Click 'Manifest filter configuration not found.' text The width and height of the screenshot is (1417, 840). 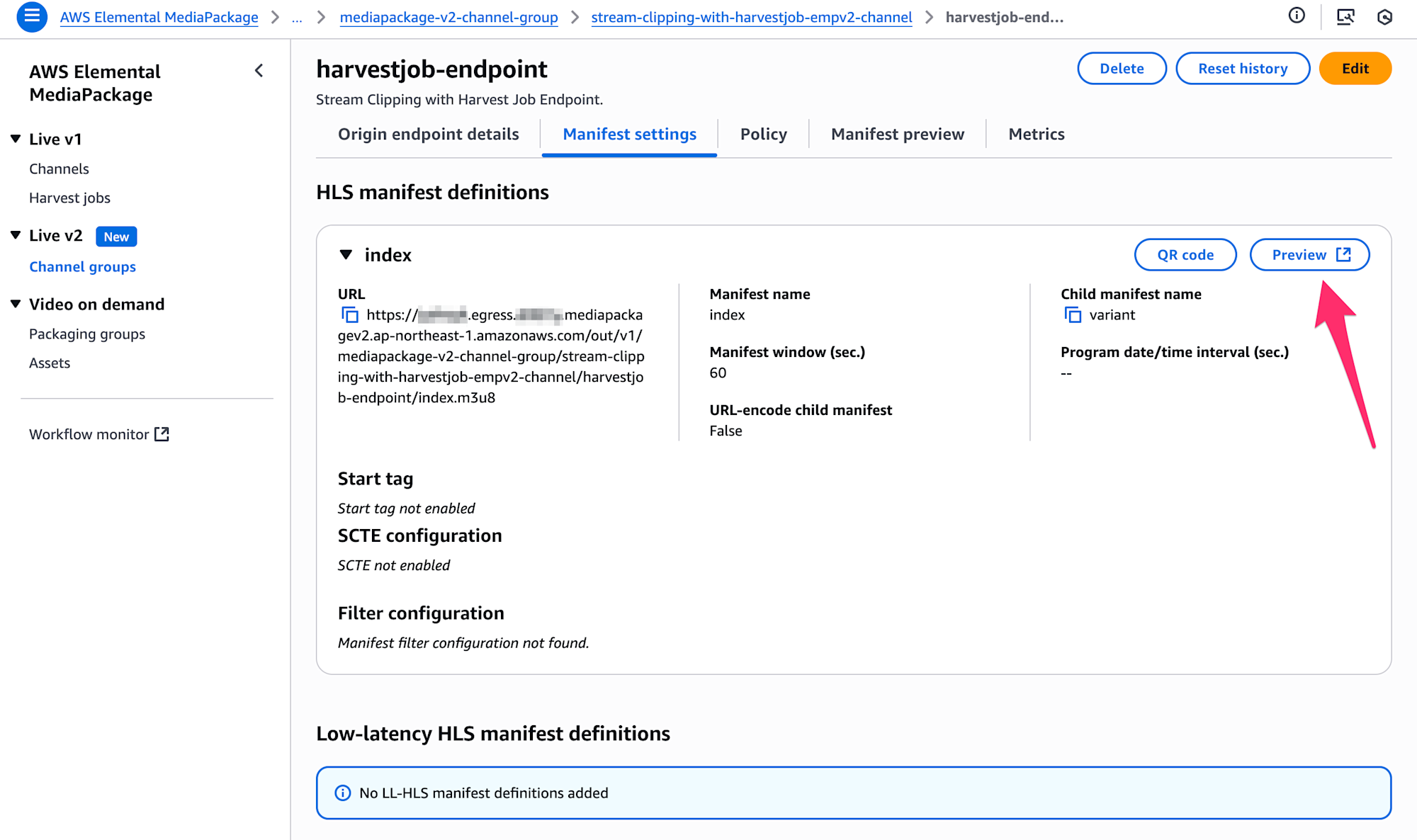(x=463, y=643)
